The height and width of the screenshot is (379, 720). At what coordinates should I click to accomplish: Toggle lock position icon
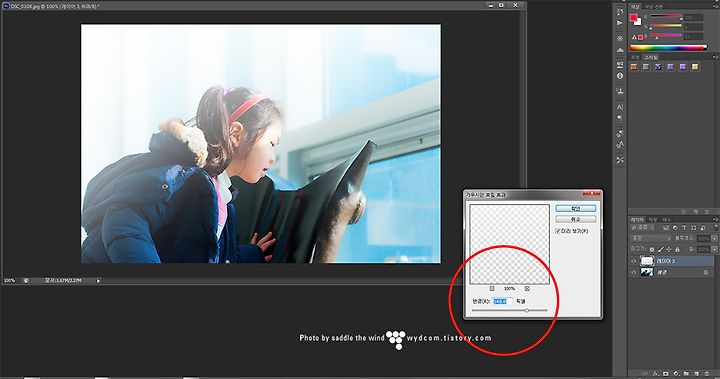(669, 249)
